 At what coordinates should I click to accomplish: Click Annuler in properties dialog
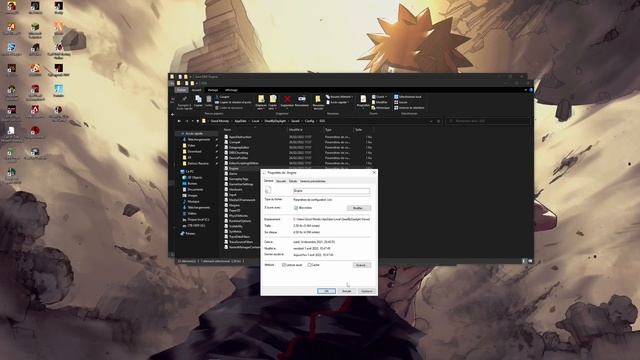tap(347, 291)
